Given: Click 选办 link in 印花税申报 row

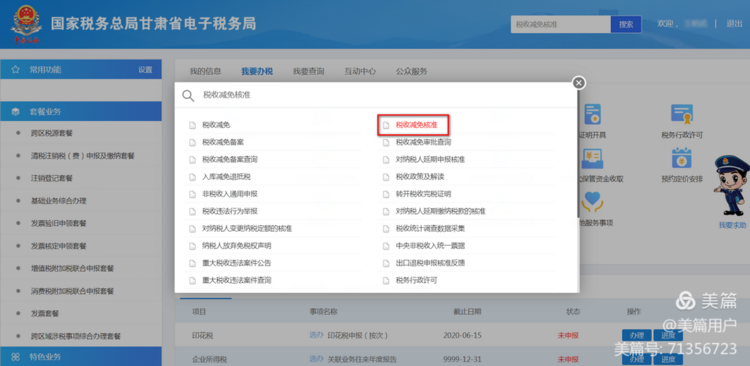Looking at the screenshot, I should click(316, 335).
